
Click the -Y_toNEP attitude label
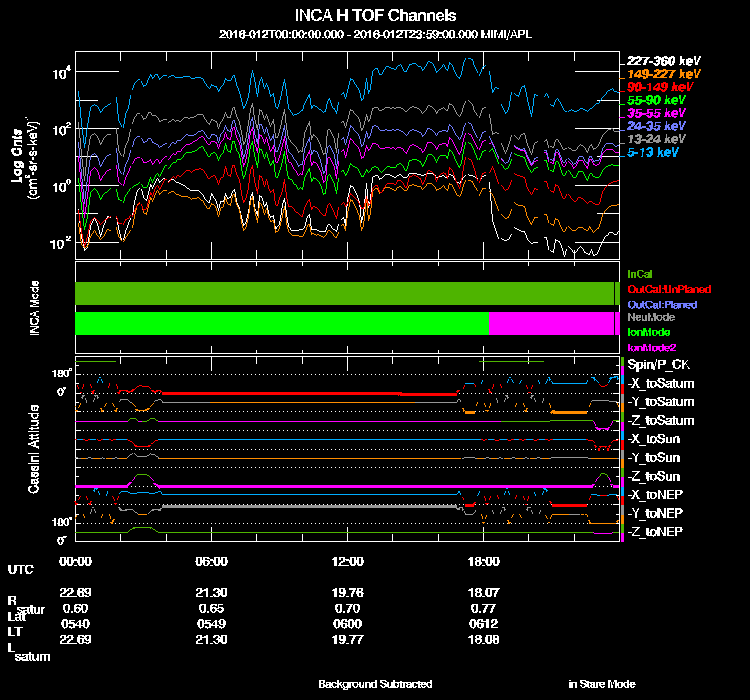click(655, 513)
